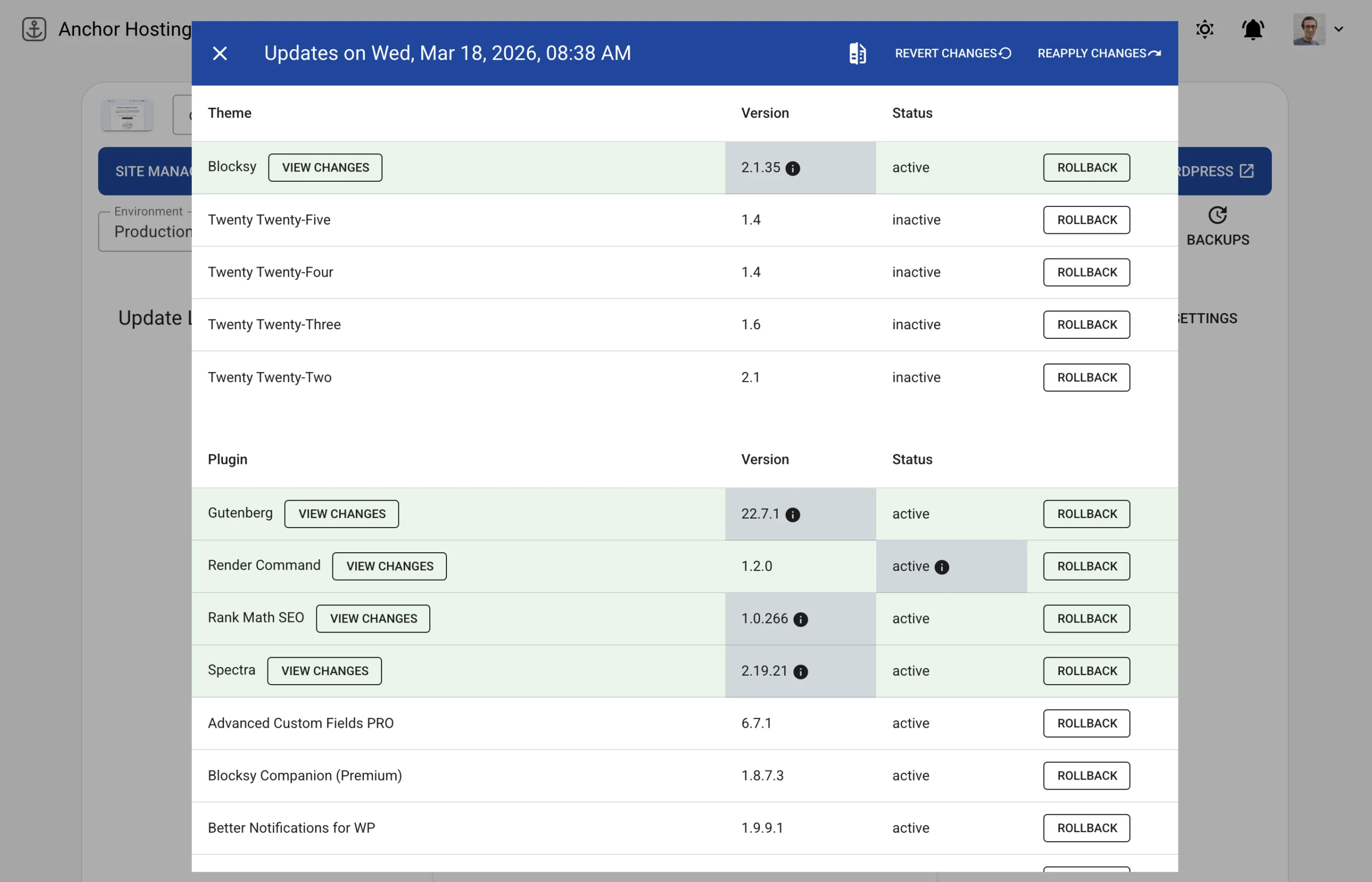Viewport: 1372px width, 882px height.
Task: Click the compare/diff icon in dialog header
Action: [x=857, y=53]
